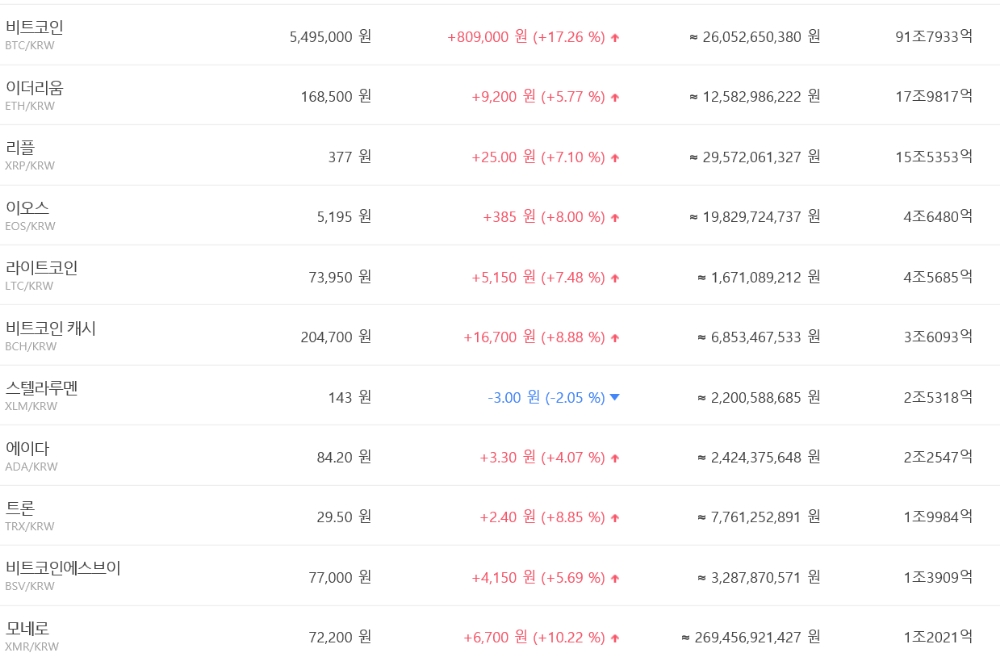
Task: Click the up arrow in Litecoin row
Action: (x=615, y=277)
